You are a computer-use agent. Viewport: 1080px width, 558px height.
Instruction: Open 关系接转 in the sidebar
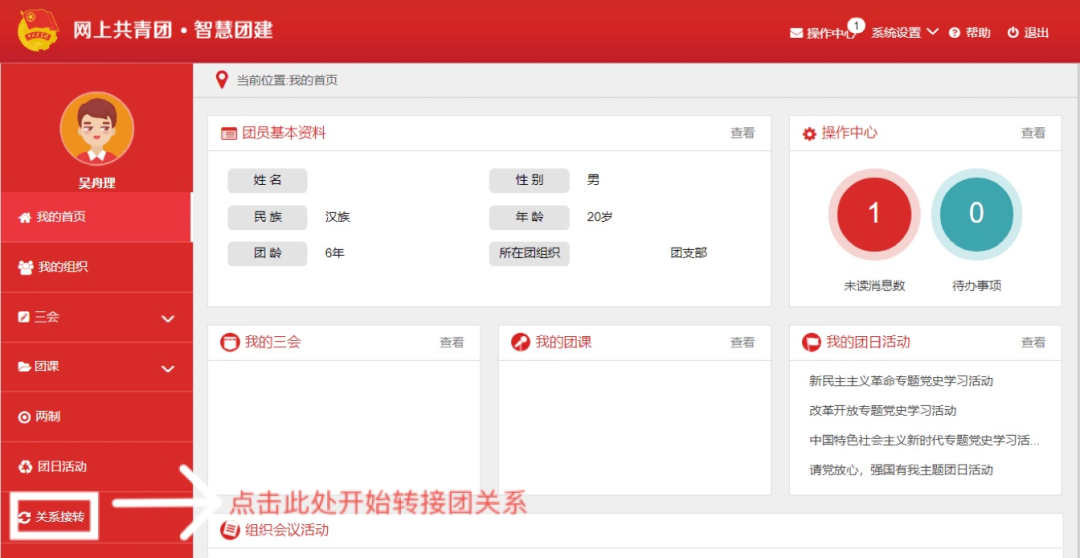[x=60, y=517]
